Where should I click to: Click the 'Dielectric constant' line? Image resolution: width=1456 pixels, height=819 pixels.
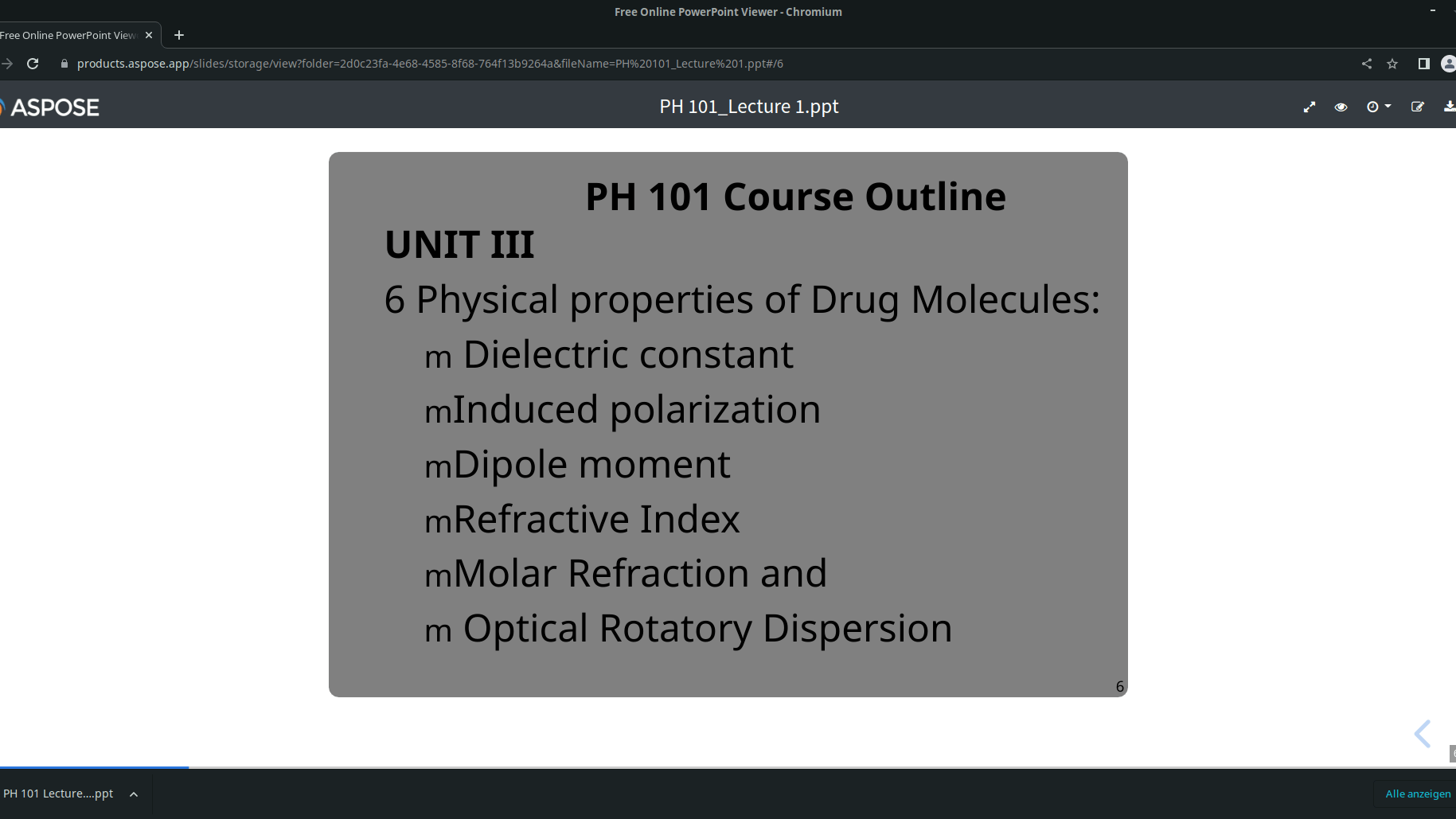[628, 354]
